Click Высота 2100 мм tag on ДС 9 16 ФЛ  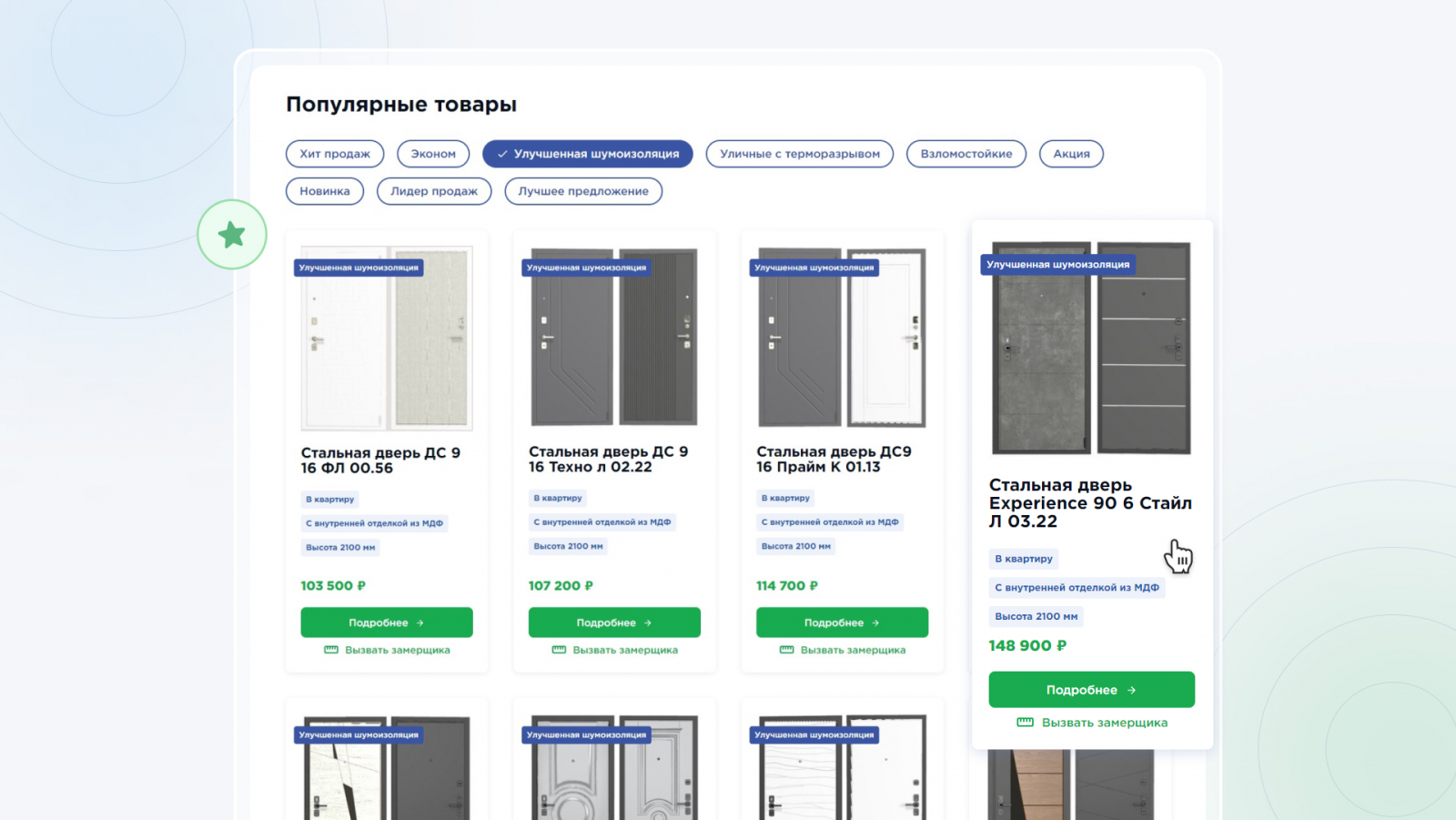340,548
